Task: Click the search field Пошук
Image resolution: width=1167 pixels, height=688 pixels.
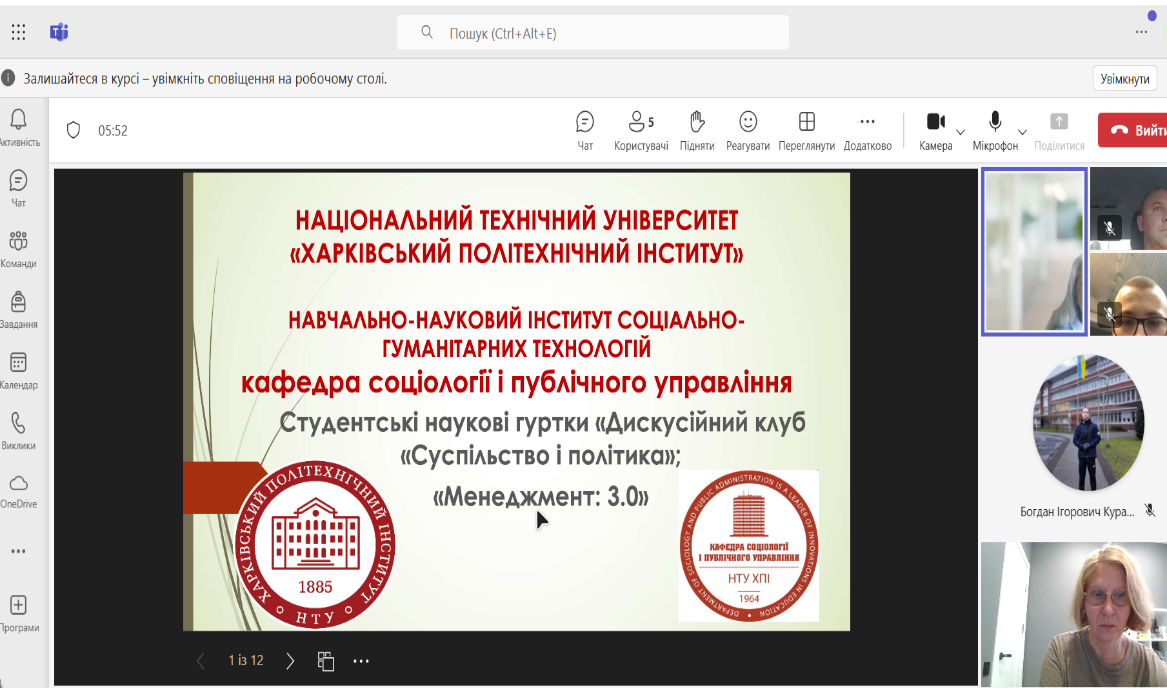Action: (592, 33)
